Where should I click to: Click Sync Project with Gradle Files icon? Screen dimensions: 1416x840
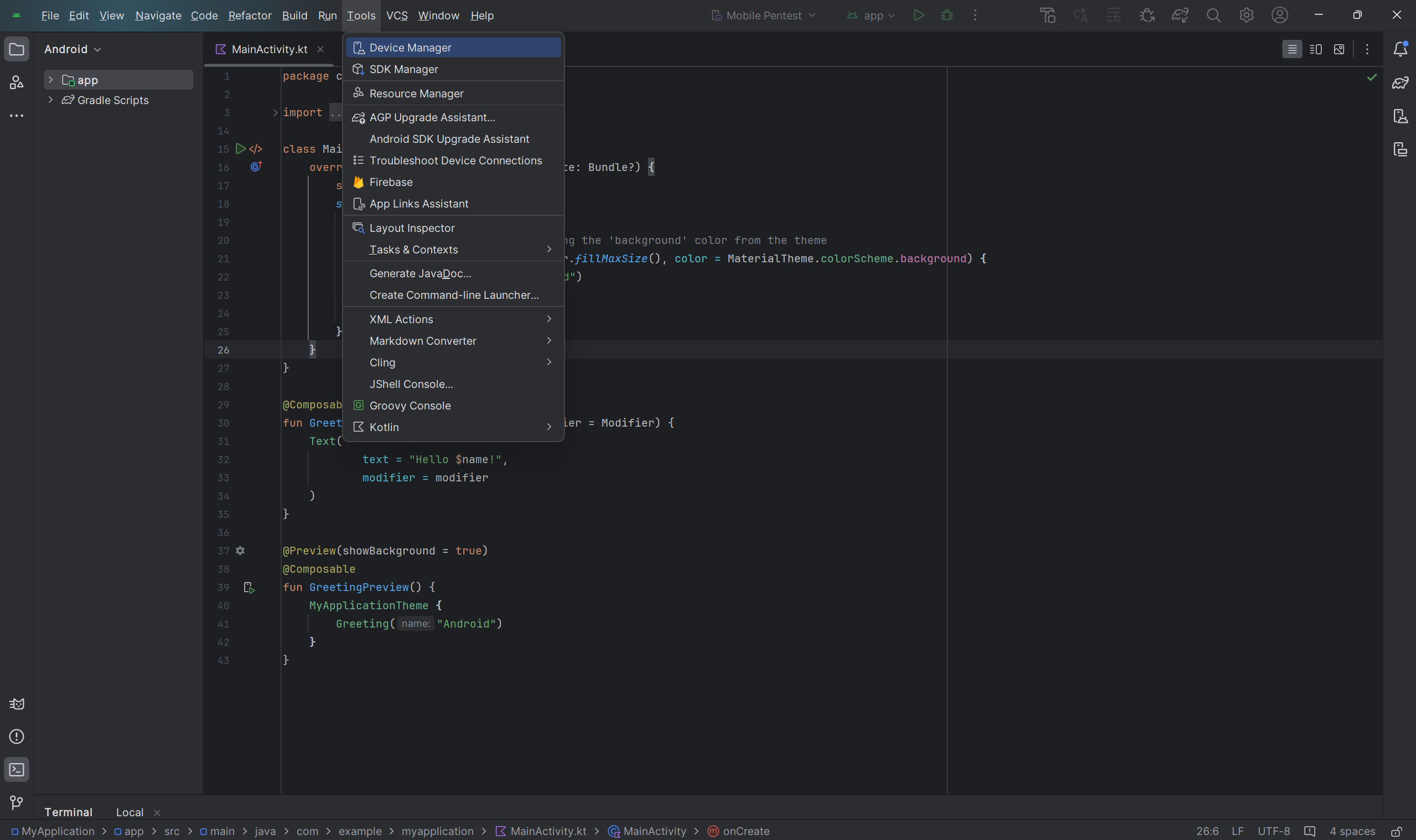pos(1179,15)
